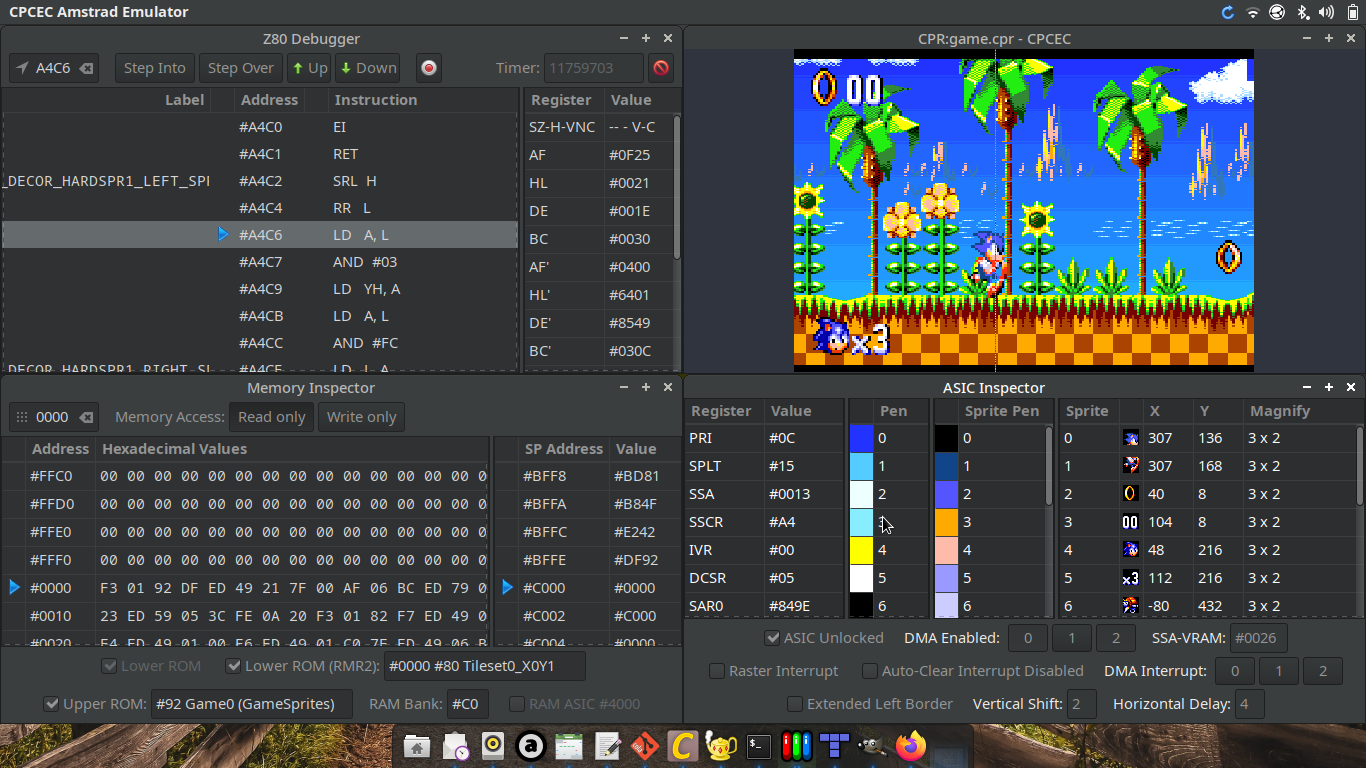Select the sprite 5 'x3' thumbnail icon
1366x768 pixels.
(1131, 578)
